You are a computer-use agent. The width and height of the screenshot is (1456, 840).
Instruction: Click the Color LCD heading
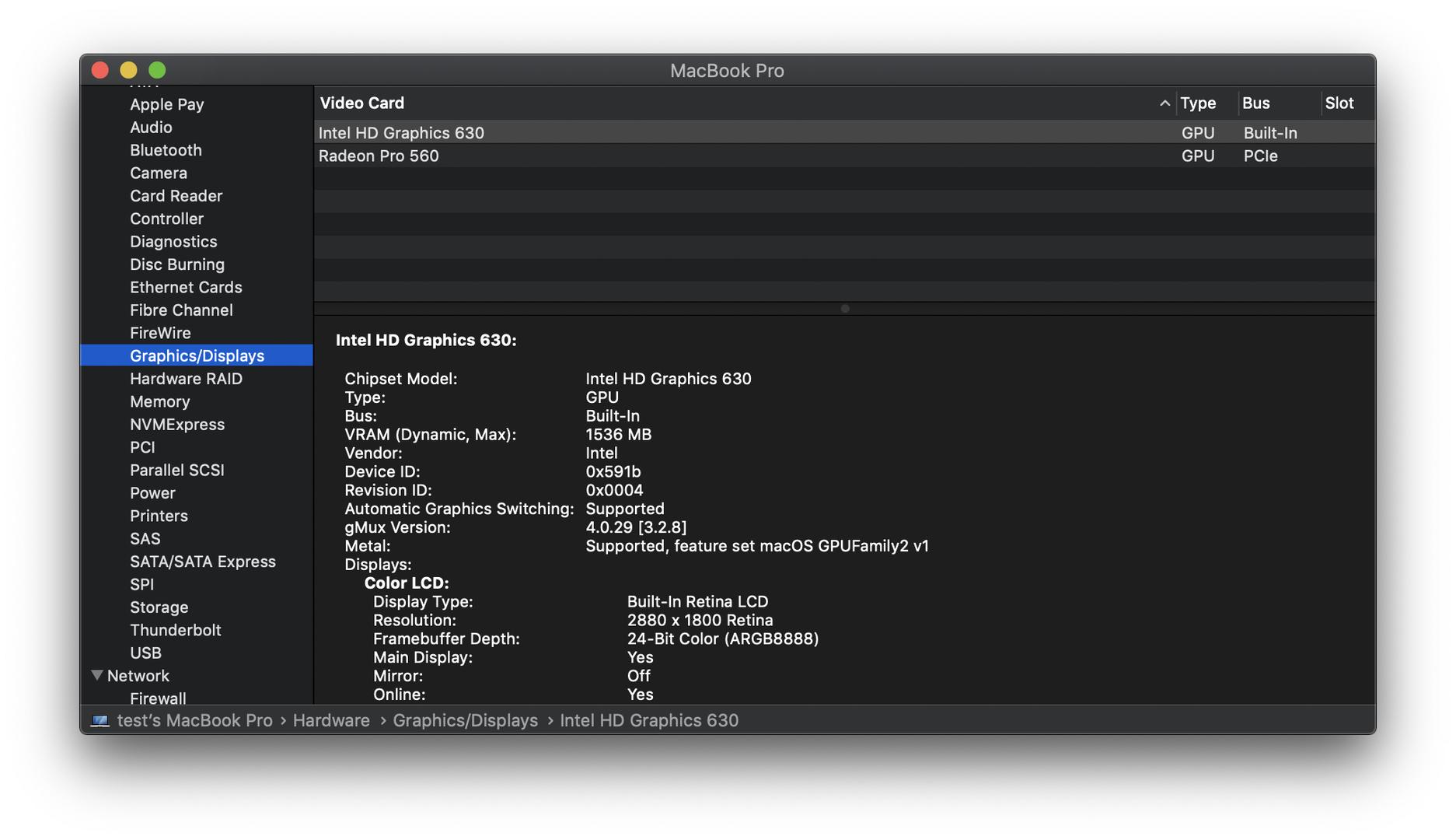(x=407, y=583)
